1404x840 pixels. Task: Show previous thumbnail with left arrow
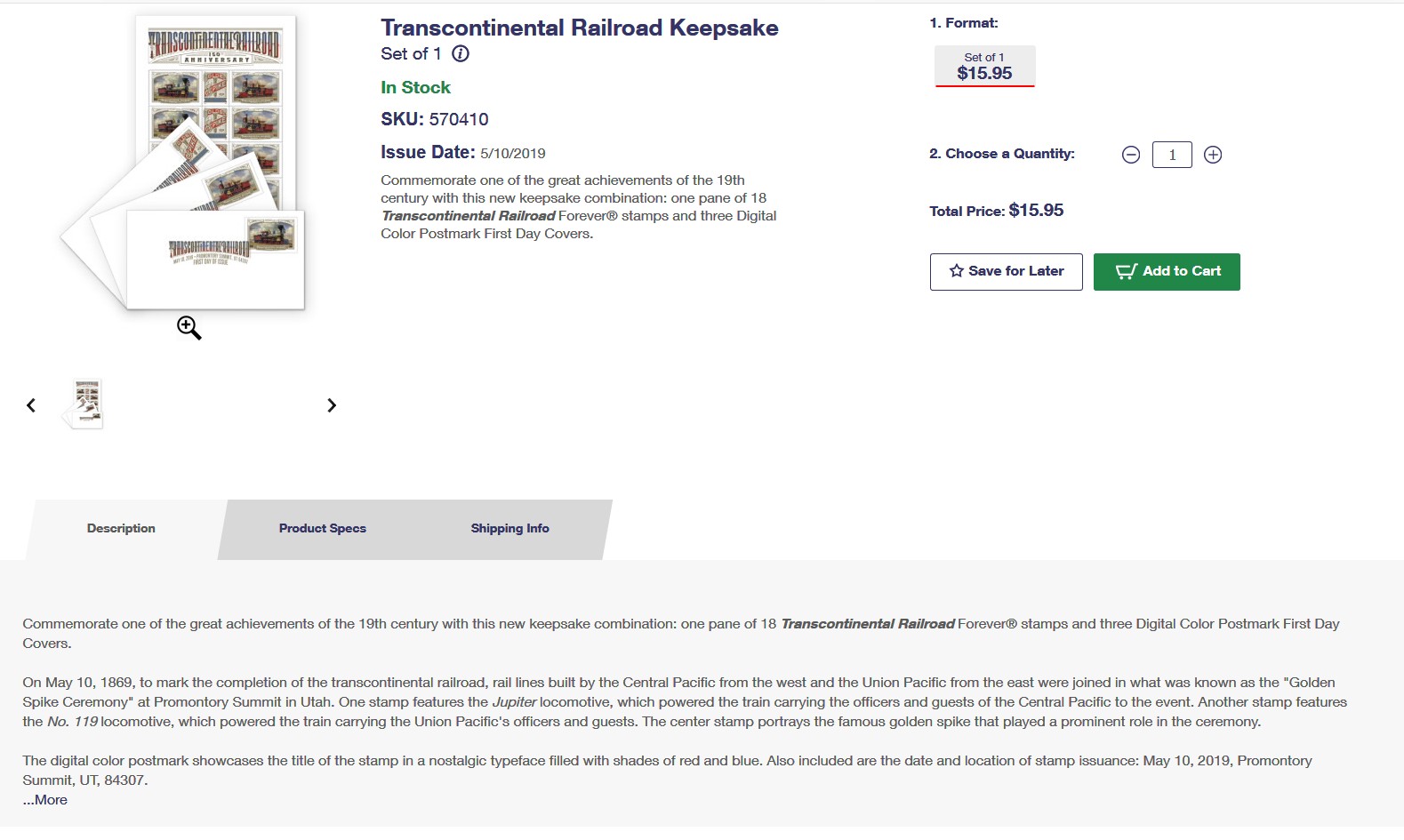click(31, 405)
